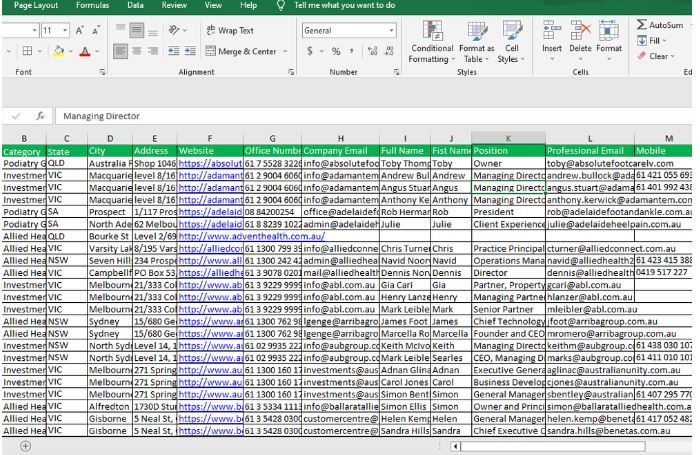Click the AutoSum sigma button
The height and width of the screenshot is (455, 700).
pos(660,25)
